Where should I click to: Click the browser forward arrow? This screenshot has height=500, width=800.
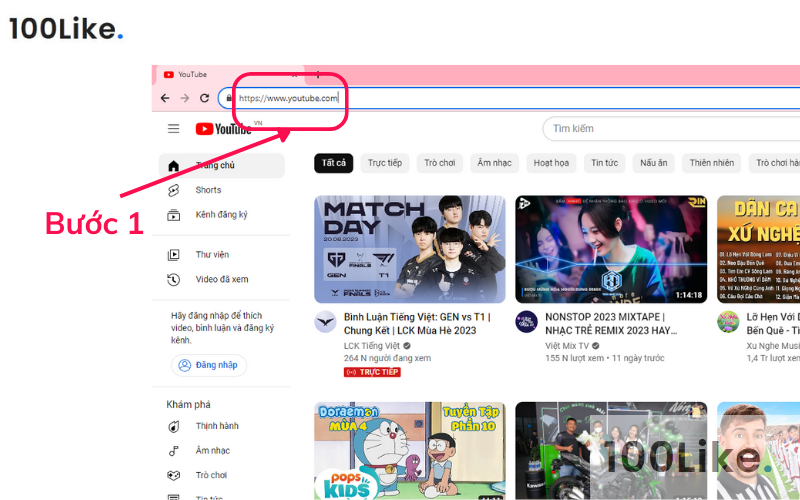[x=185, y=98]
